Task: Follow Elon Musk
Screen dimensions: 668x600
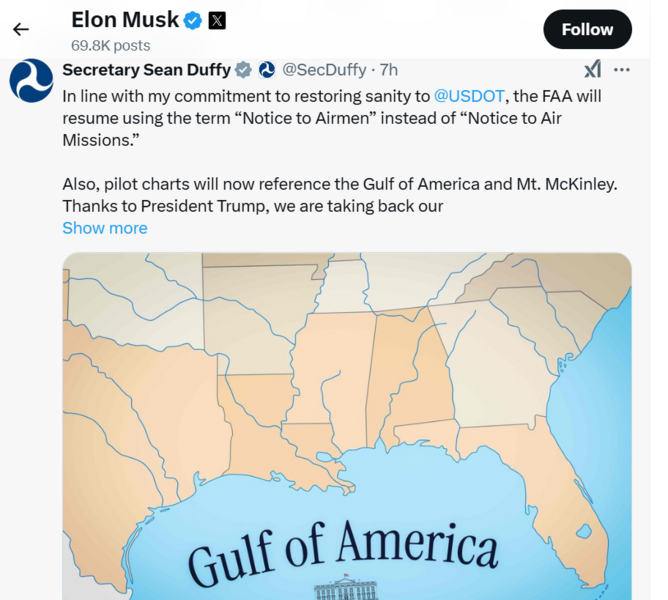Action: click(587, 30)
